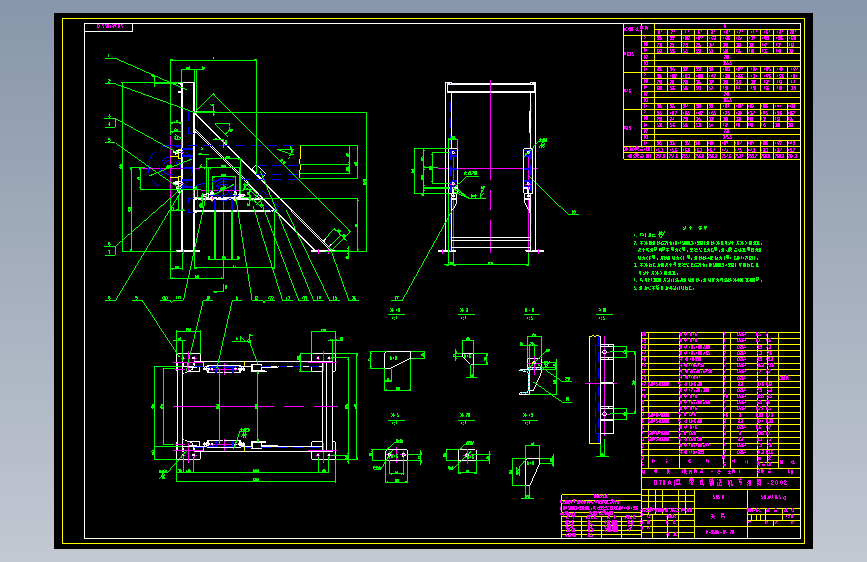Select the rectangular plan-view drawing with magenta centerline
The width and height of the screenshot is (867, 562).
click(254, 407)
